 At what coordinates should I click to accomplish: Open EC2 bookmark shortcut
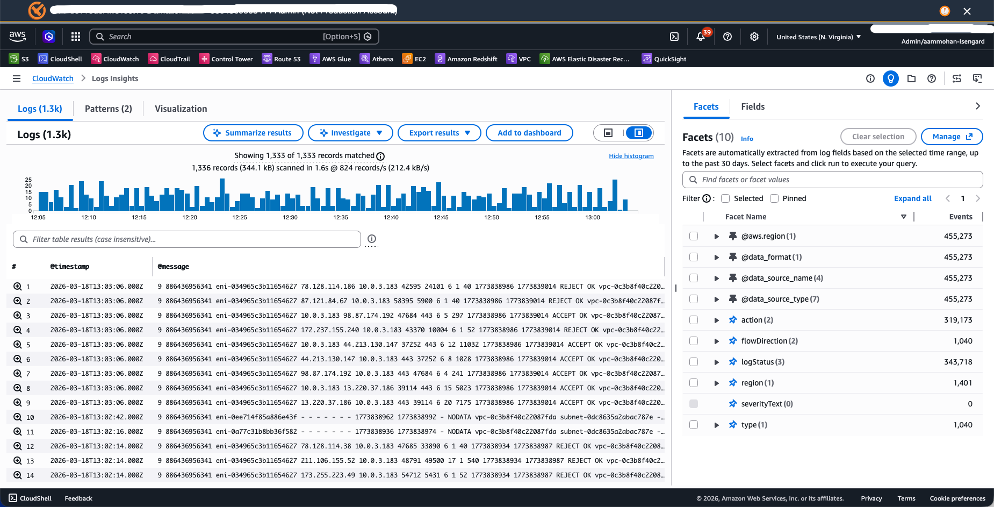[x=415, y=59]
